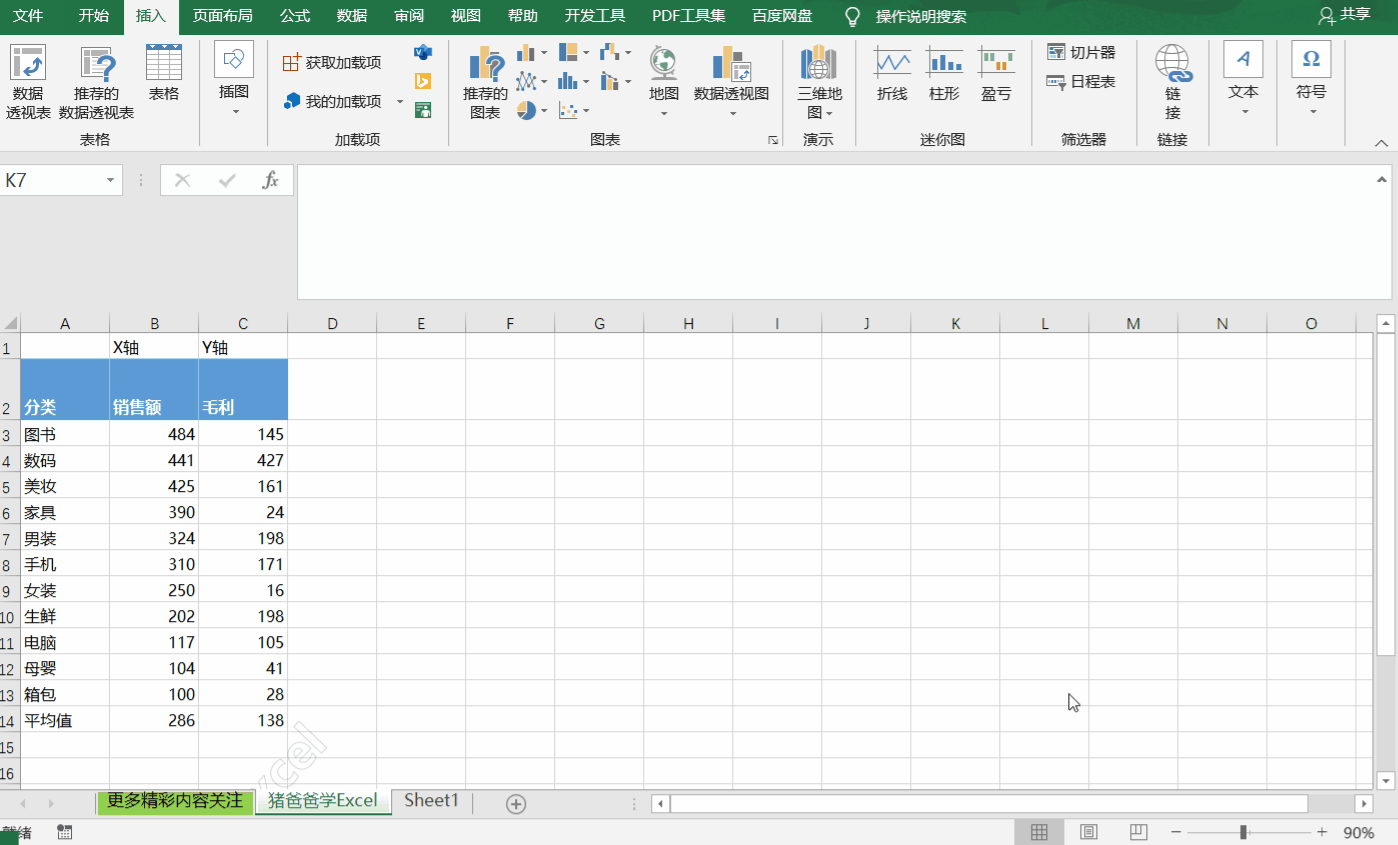
Task: Open the Bing Maps add-in icon
Action: coord(423,81)
